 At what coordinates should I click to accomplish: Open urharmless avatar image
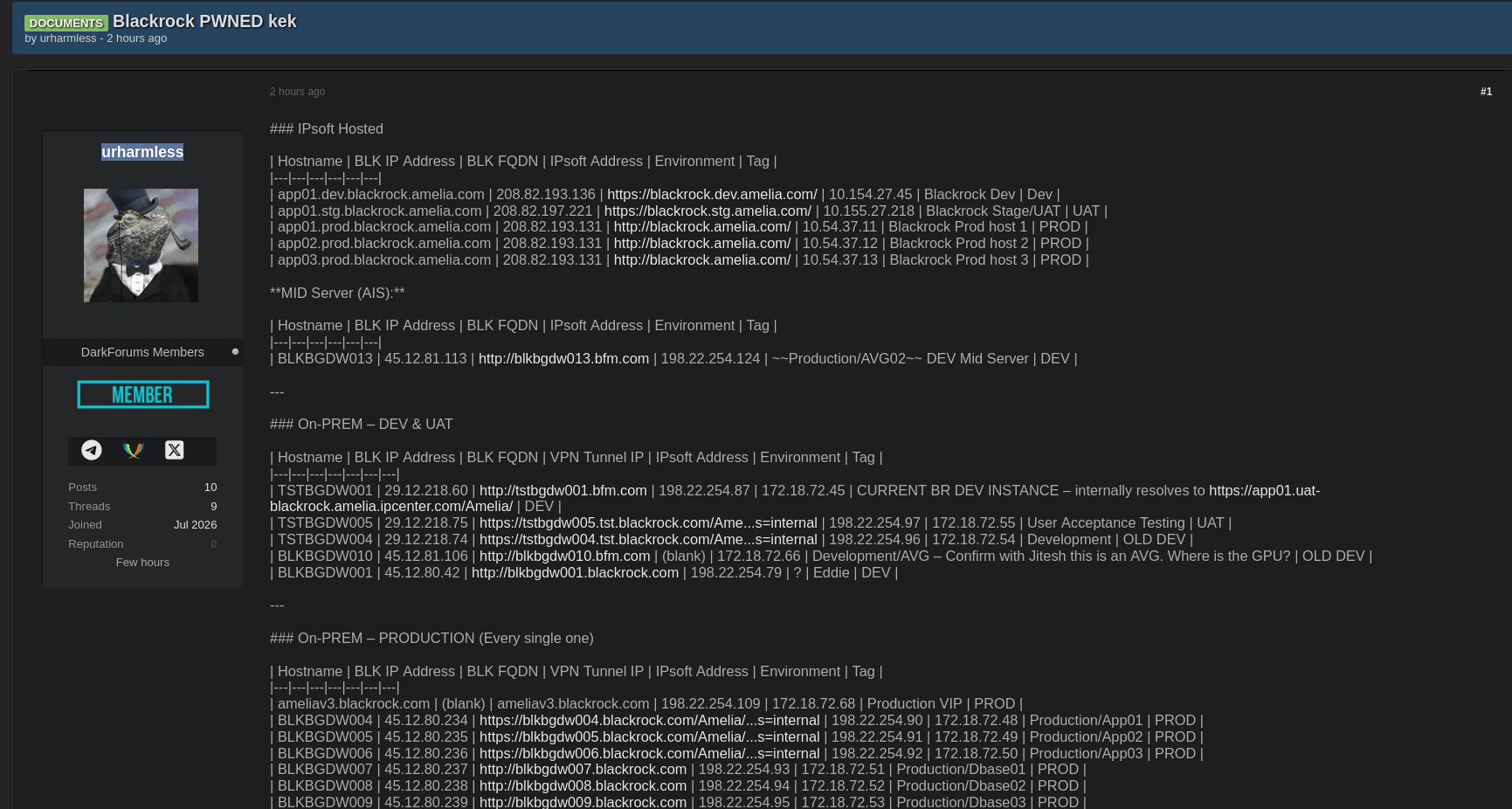click(x=141, y=245)
